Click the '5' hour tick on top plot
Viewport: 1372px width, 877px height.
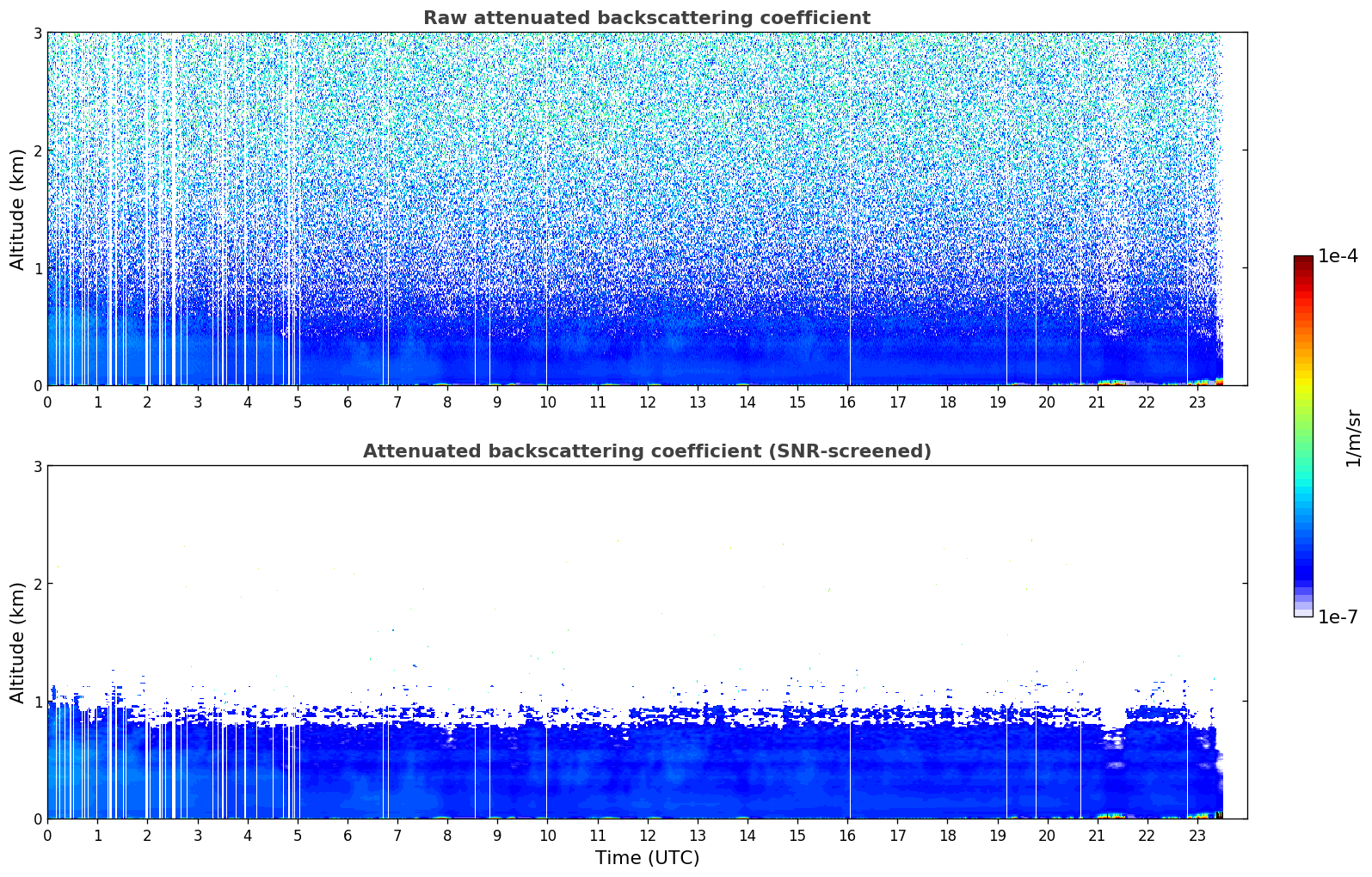(298, 402)
